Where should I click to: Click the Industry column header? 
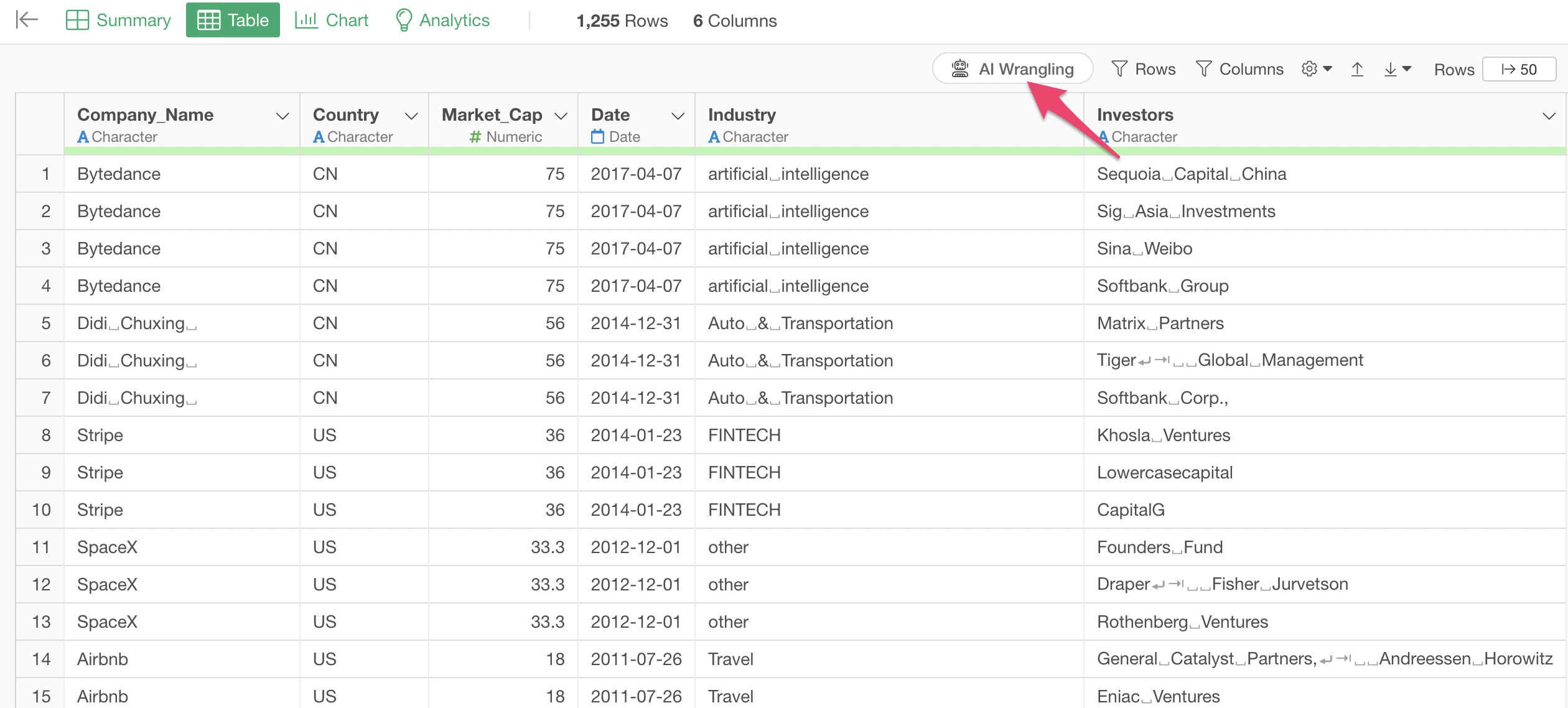tap(742, 115)
